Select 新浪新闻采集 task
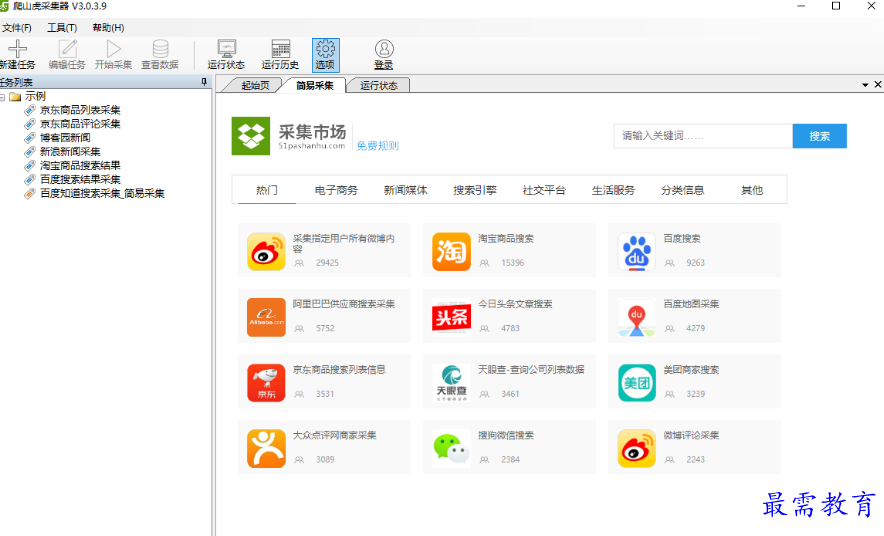This screenshot has height=536, width=884. click(70, 152)
